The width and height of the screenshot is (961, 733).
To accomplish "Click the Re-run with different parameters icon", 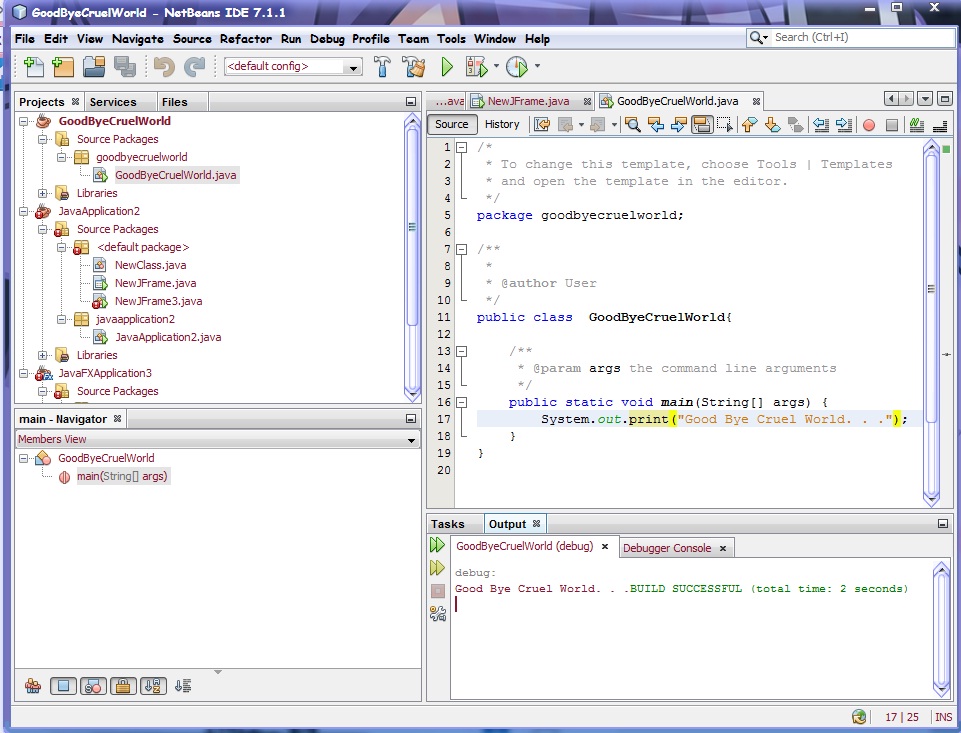I will click(x=437, y=568).
